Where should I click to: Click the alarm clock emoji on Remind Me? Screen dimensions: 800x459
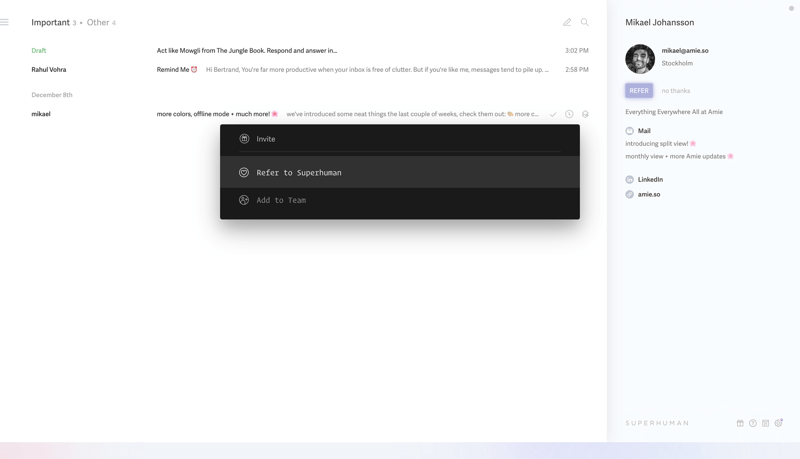(x=194, y=69)
